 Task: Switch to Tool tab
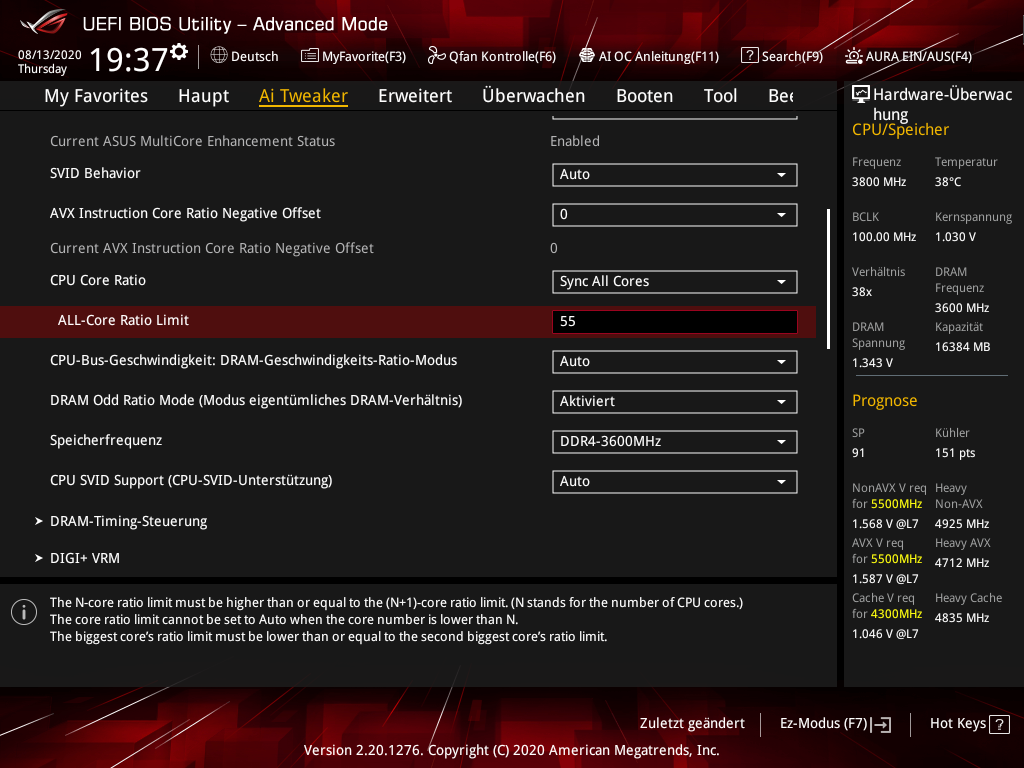tap(720, 96)
